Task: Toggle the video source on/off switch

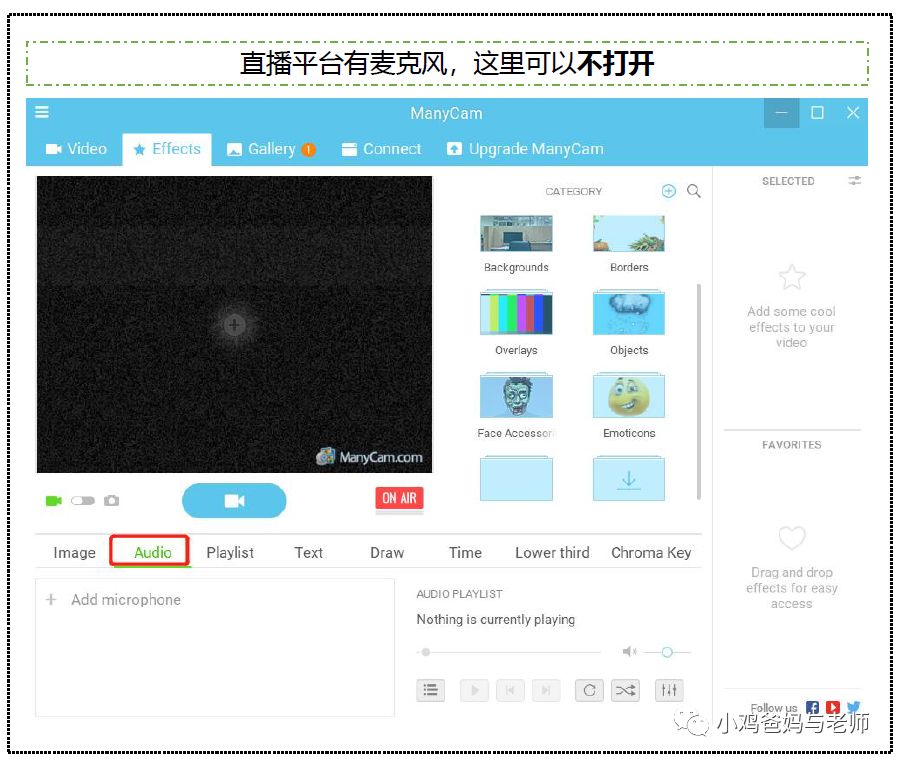Action: tap(83, 500)
